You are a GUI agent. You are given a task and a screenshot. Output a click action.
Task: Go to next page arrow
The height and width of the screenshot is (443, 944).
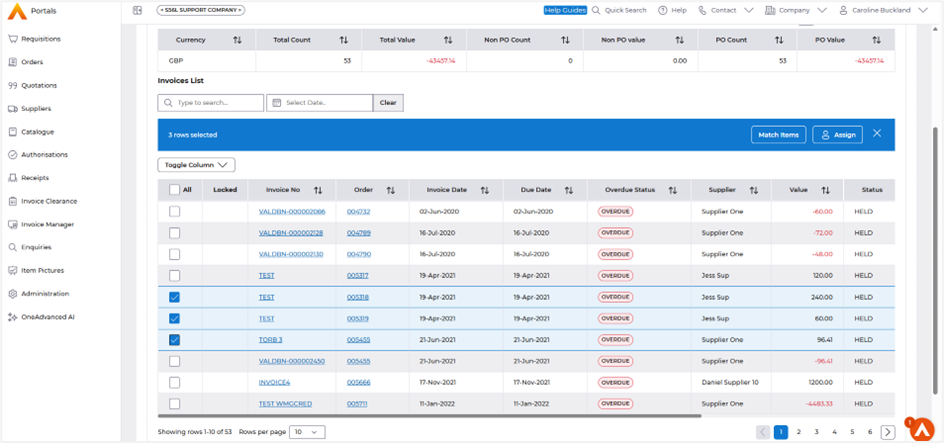[887, 432]
